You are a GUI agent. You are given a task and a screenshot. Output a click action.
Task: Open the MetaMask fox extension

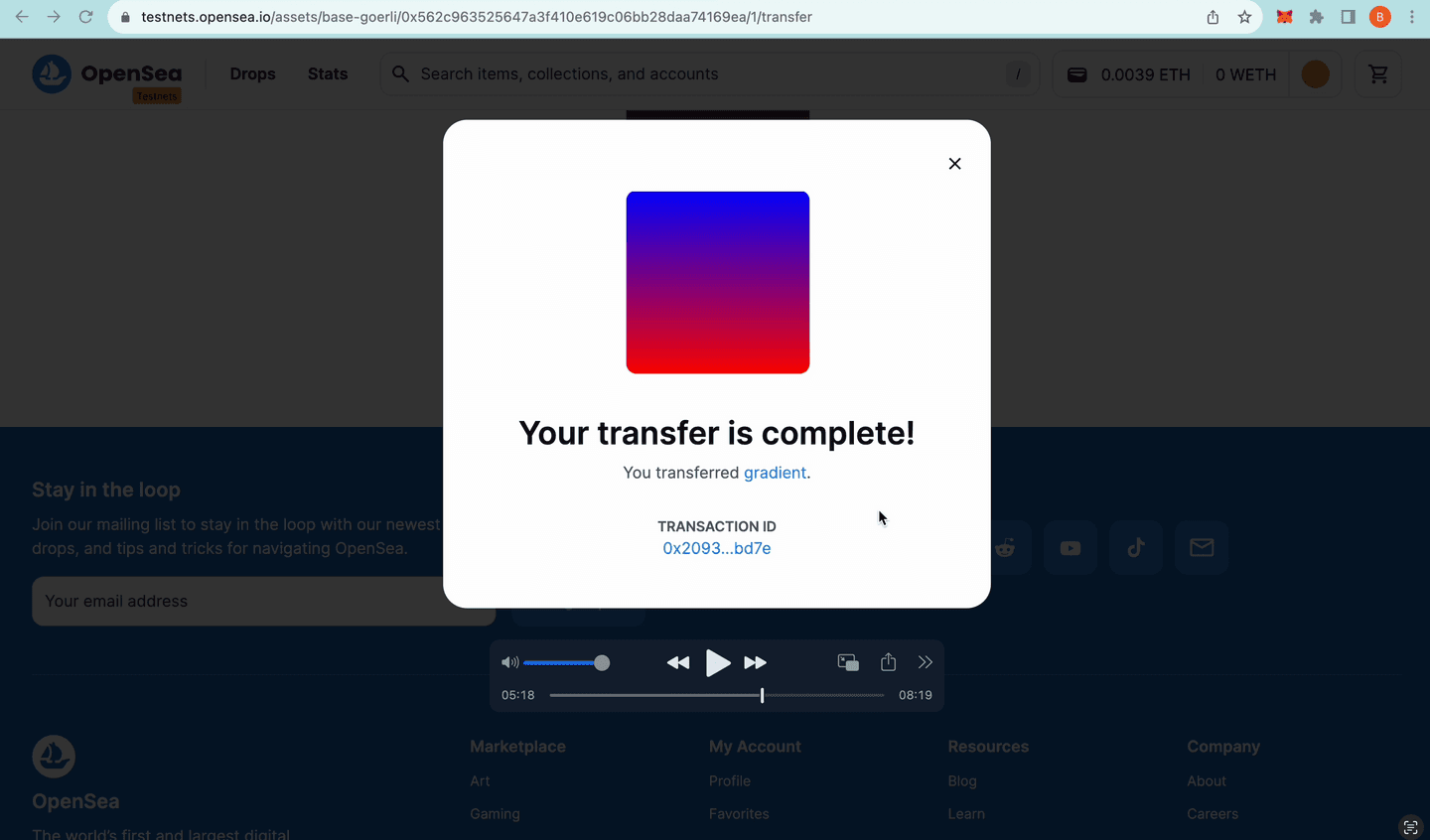click(x=1284, y=17)
